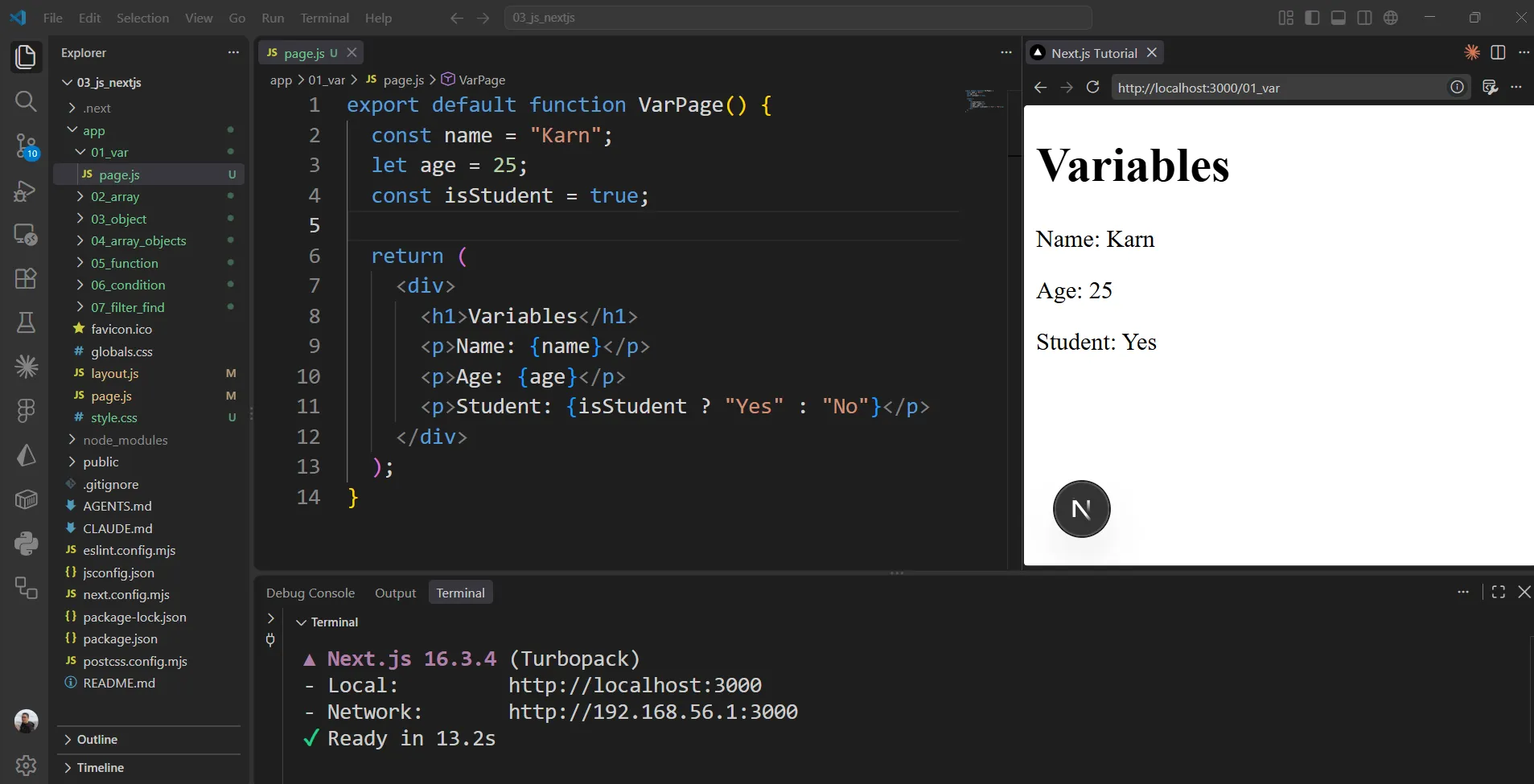Open the Extensions view icon
The height and width of the screenshot is (784, 1534).
[x=26, y=278]
